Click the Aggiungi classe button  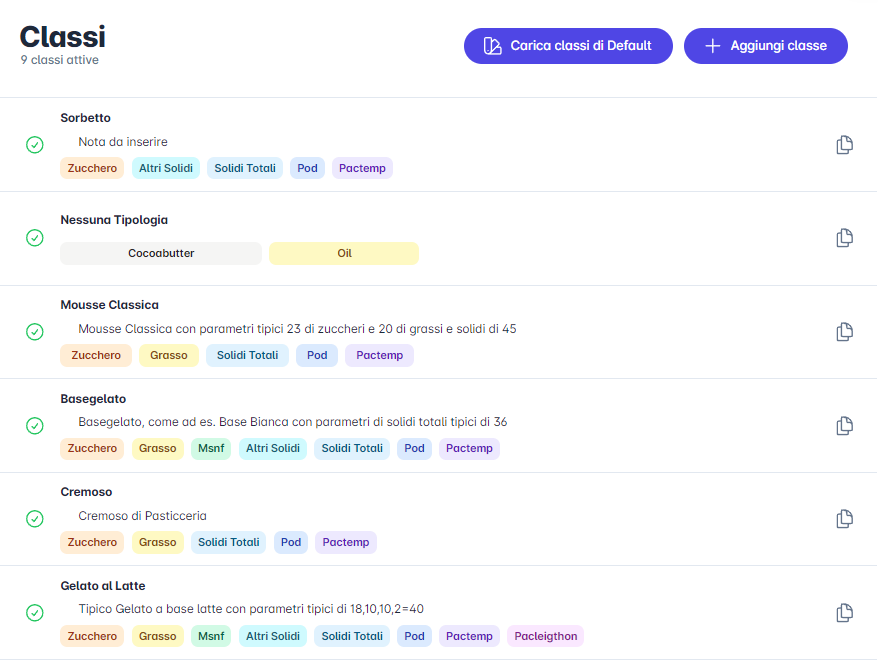point(765,46)
